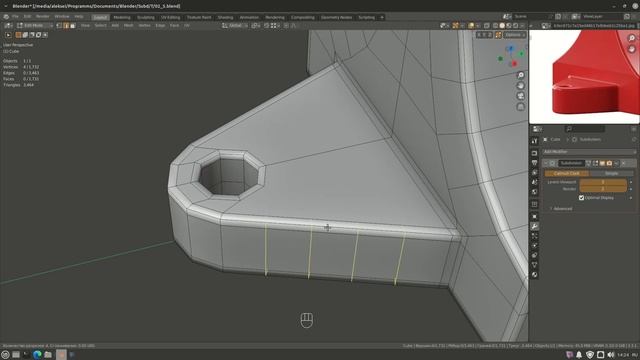Viewport: 640px width, 360px height.
Task: Open the shading options dropdown arrow
Action: (x=522, y=25)
